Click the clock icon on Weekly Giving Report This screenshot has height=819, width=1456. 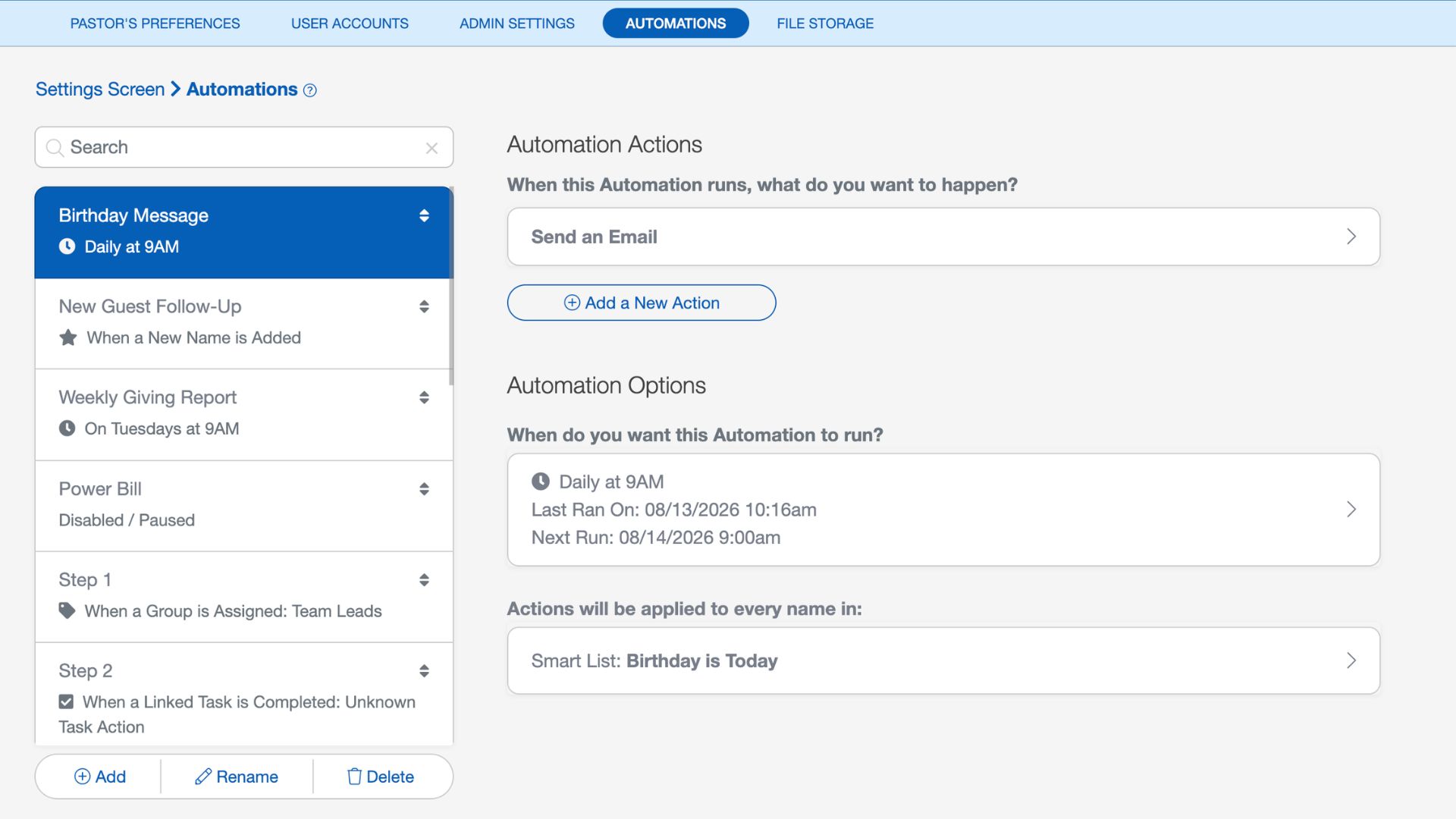pos(67,428)
